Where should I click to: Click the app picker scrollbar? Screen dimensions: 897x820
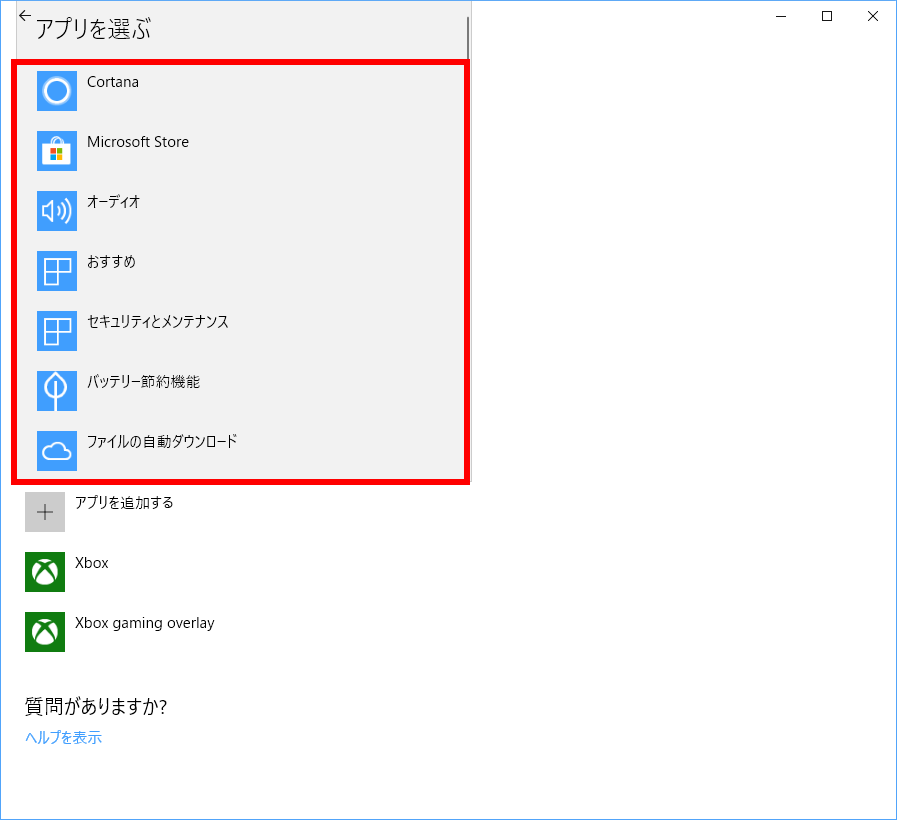[x=467, y=38]
